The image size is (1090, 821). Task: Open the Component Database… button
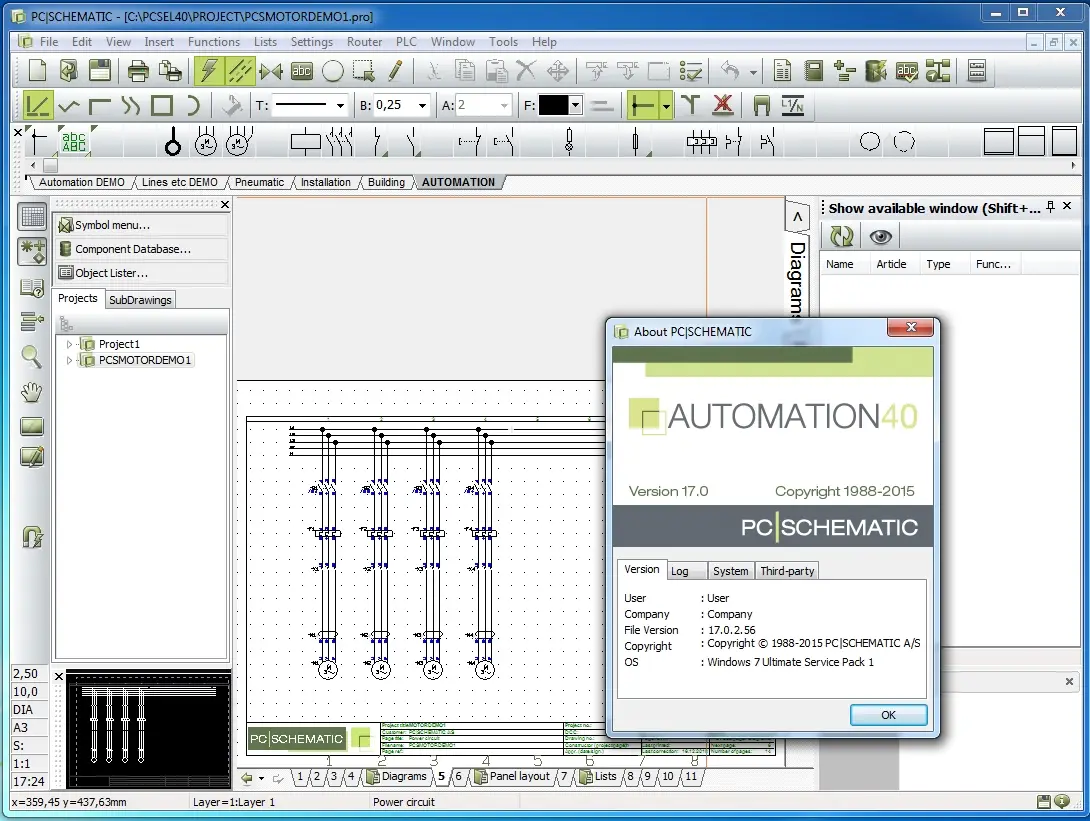(x=142, y=249)
